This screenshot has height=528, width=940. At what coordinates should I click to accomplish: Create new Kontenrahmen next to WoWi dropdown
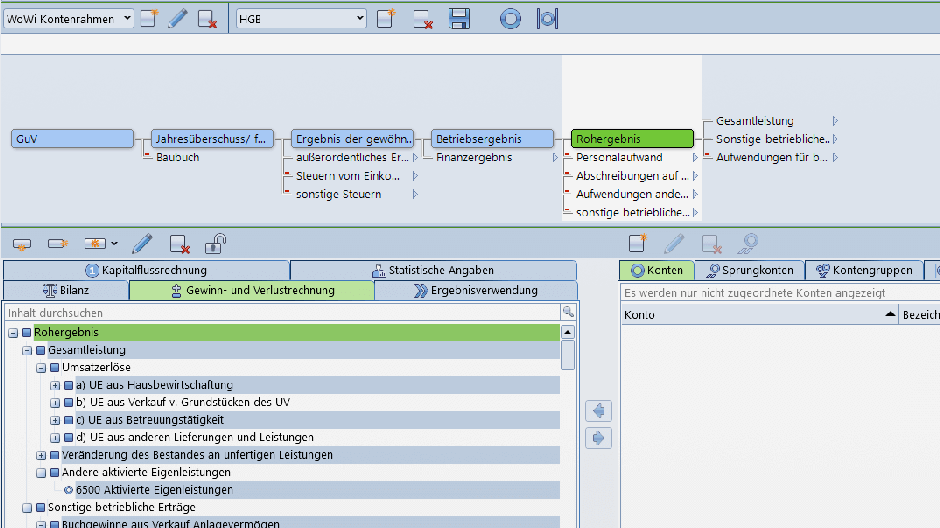point(149,19)
